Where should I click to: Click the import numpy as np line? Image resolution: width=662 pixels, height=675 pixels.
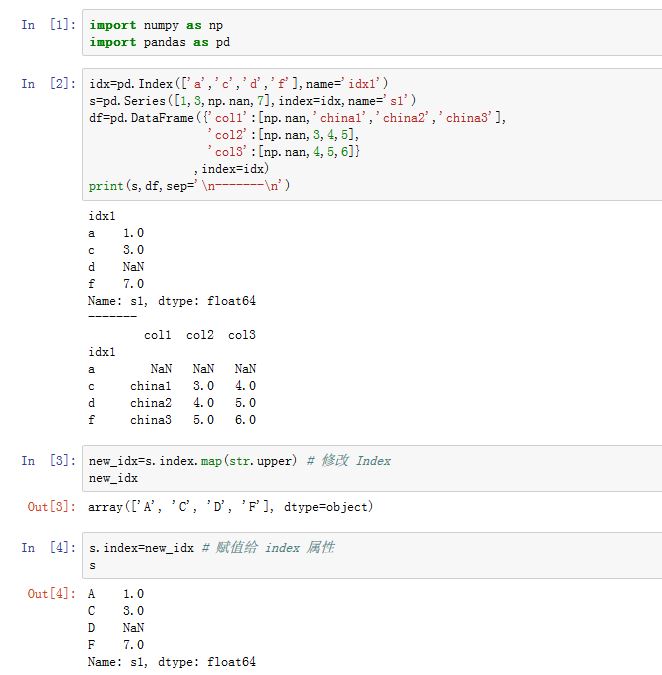(x=156, y=25)
